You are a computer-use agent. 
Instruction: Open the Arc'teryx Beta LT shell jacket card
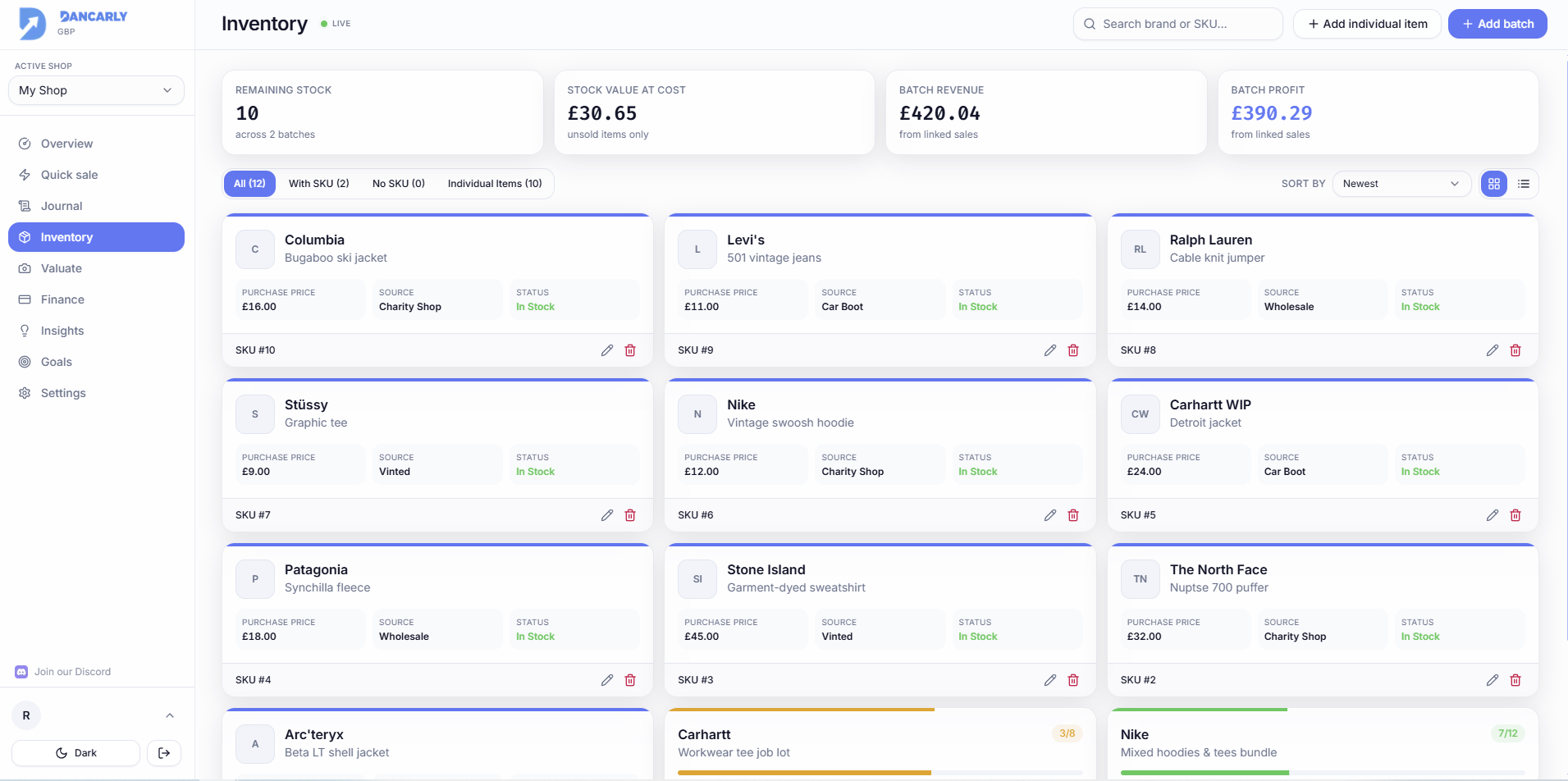click(437, 744)
